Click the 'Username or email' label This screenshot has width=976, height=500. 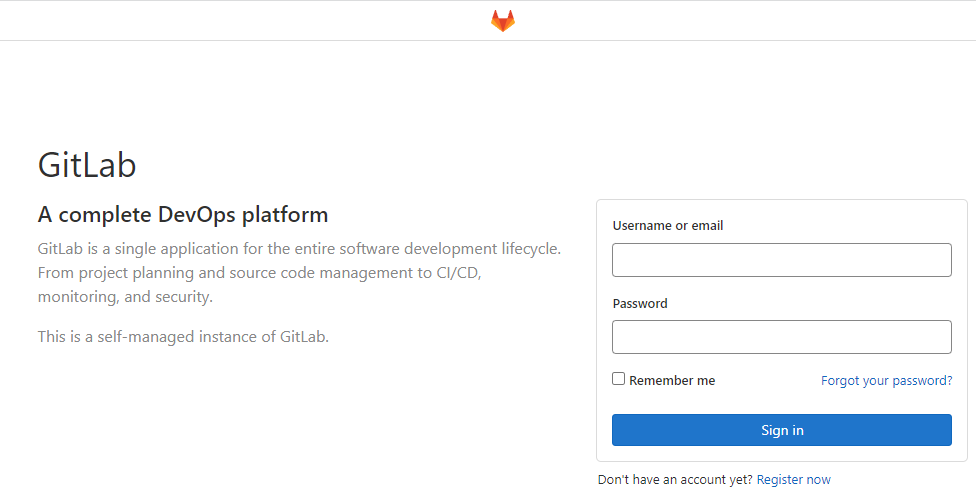[668, 225]
